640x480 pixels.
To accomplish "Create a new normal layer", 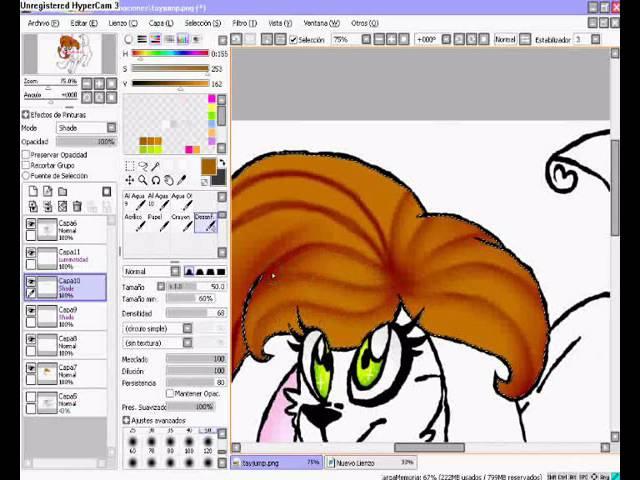I will pos(33,191).
